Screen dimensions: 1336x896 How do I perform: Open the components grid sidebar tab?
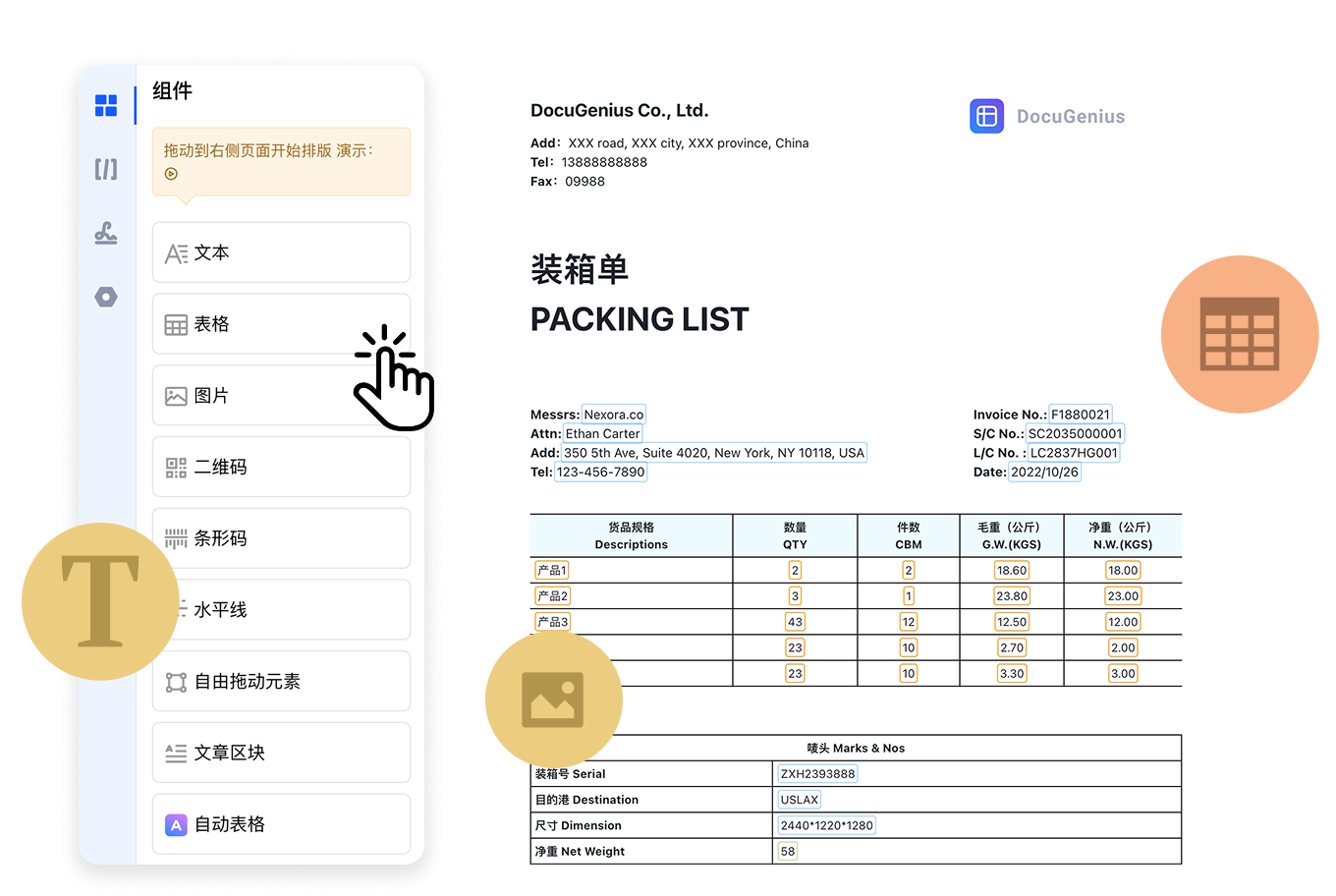pyautogui.click(x=106, y=105)
